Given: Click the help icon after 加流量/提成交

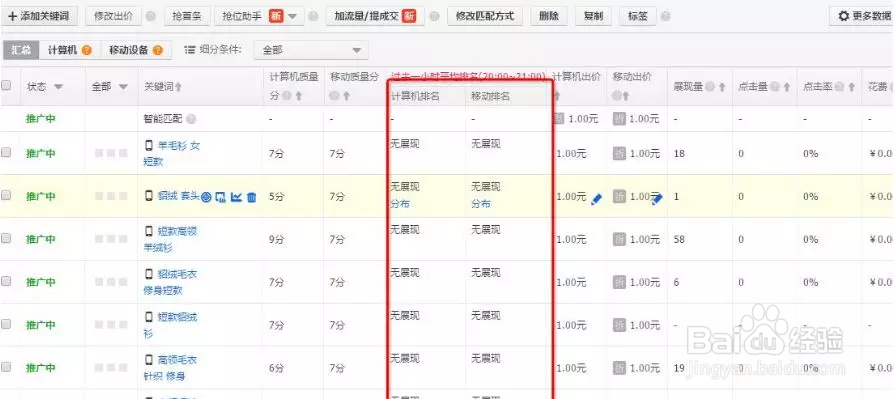Looking at the screenshot, I should pos(434,17).
